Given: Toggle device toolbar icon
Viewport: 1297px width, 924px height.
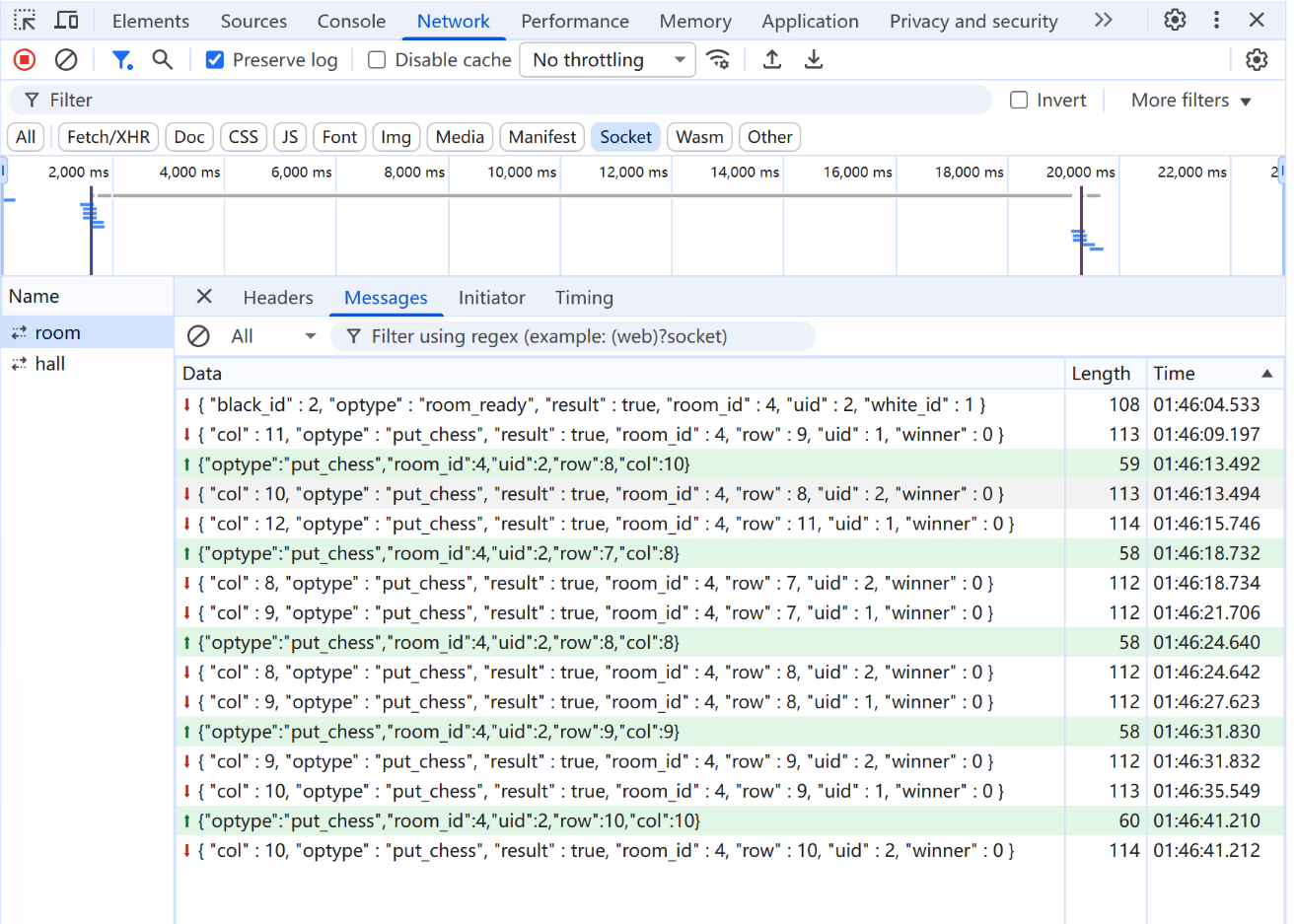Looking at the screenshot, I should (x=66, y=20).
